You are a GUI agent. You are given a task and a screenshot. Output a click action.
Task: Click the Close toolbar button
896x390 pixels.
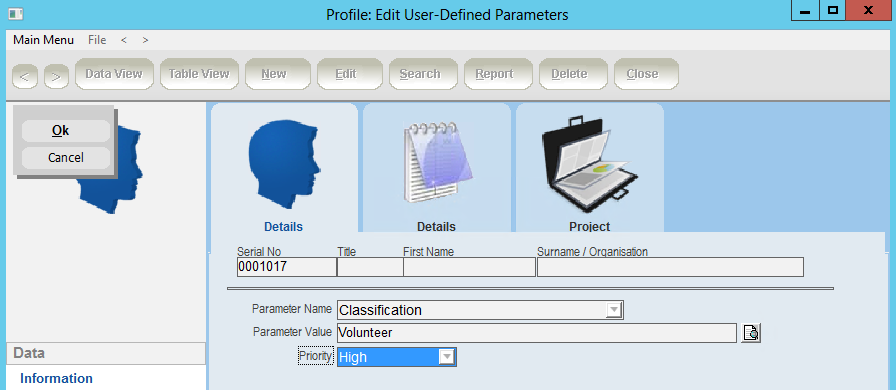coord(646,74)
